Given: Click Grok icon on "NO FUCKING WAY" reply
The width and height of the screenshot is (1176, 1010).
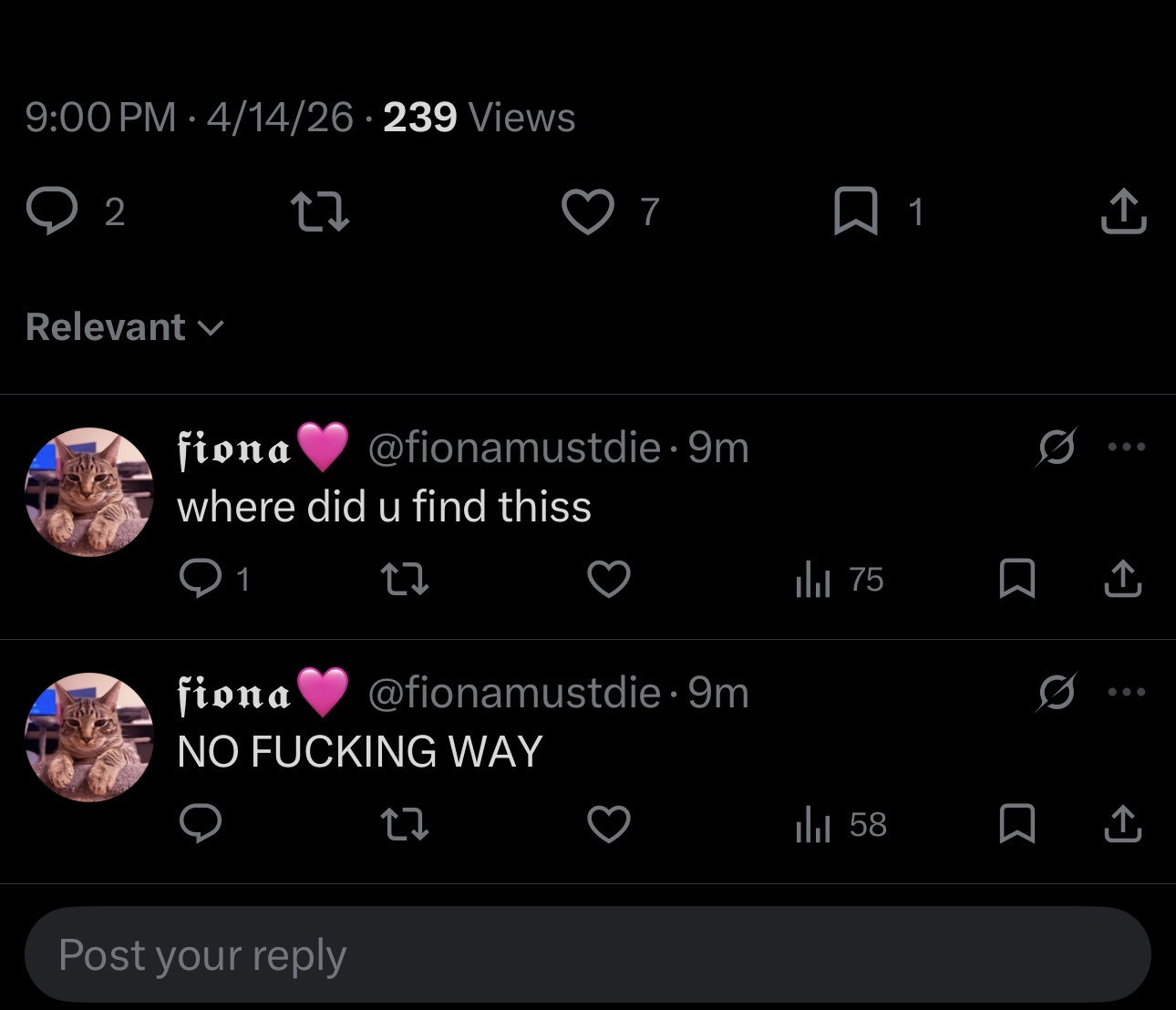Looking at the screenshot, I should coord(1057,692).
